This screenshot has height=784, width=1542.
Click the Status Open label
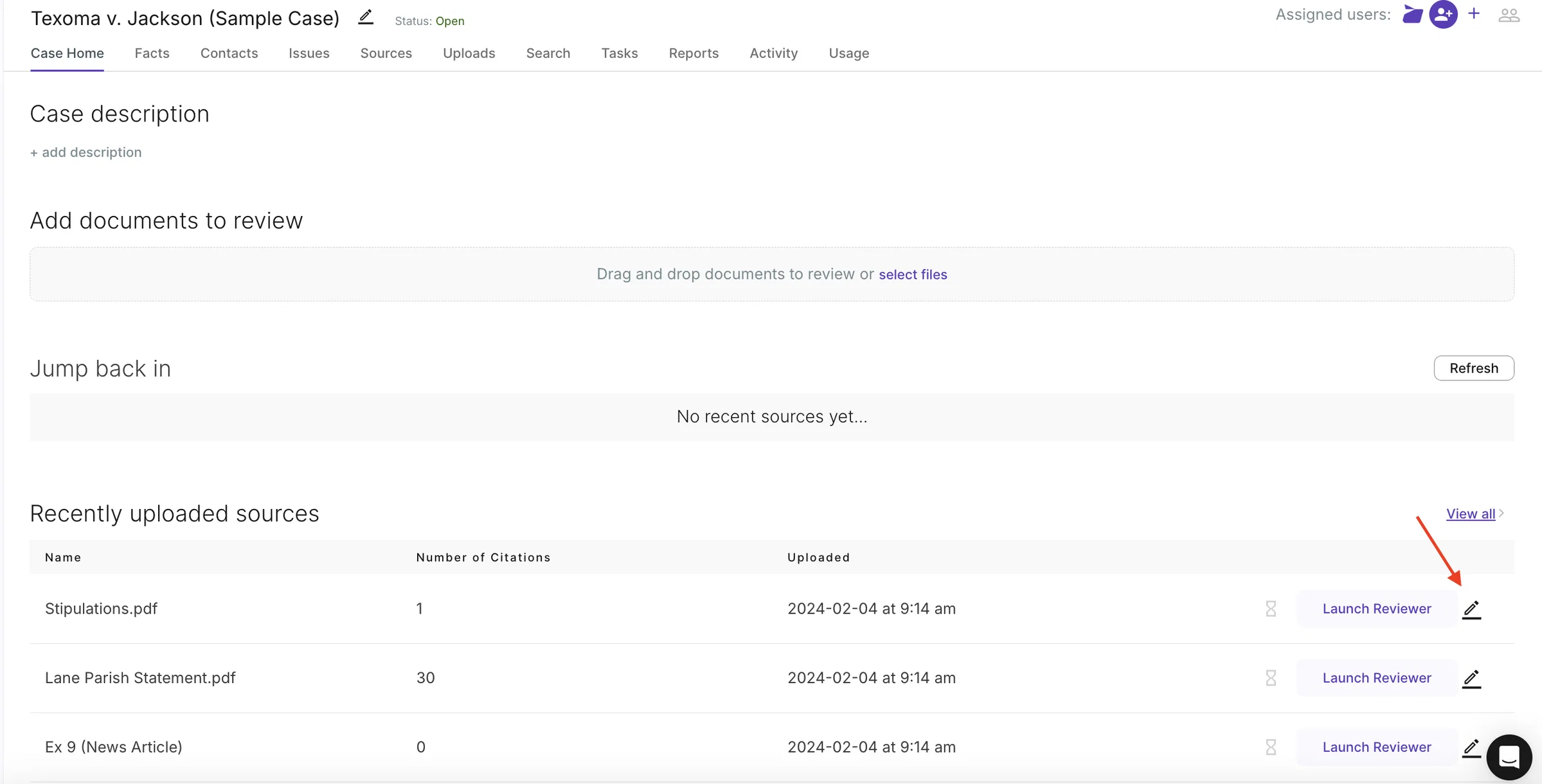coord(429,21)
